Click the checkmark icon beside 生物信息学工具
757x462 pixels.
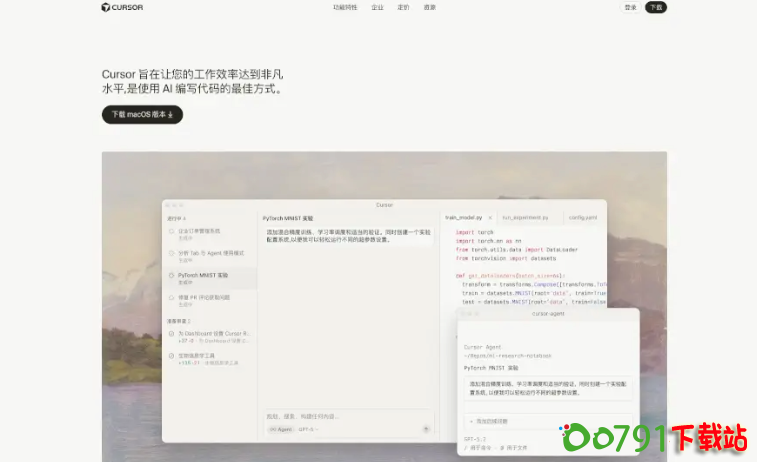click(172, 354)
